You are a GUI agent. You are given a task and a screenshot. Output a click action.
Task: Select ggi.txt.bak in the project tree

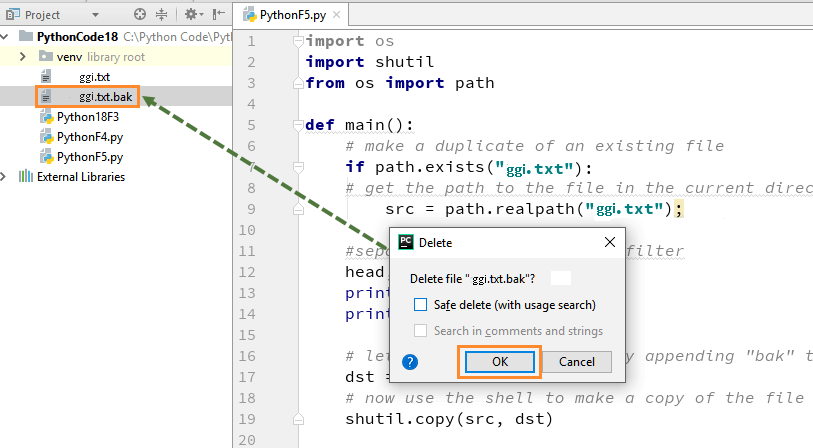point(106,97)
